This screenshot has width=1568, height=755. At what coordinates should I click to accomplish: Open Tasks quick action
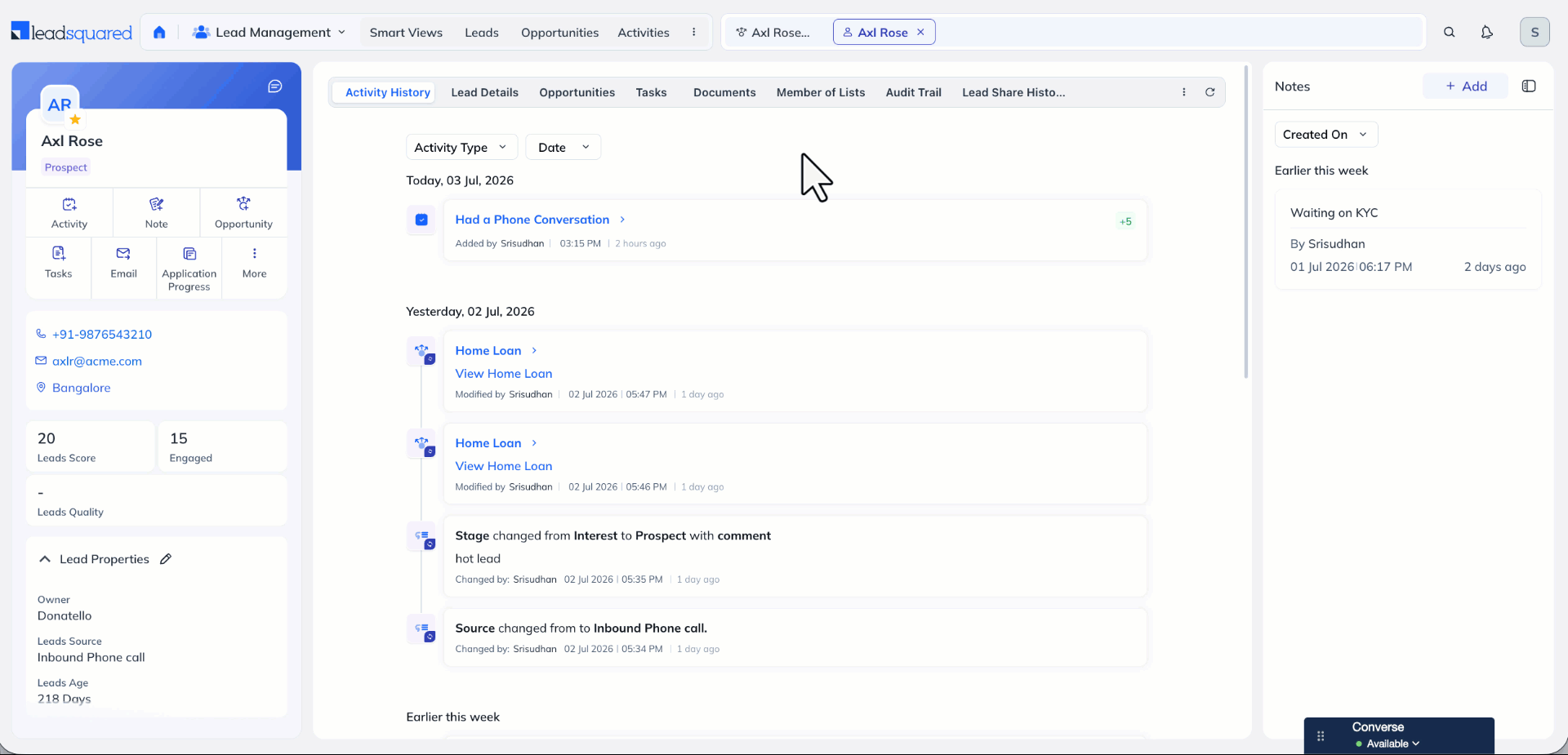(x=58, y=263)
